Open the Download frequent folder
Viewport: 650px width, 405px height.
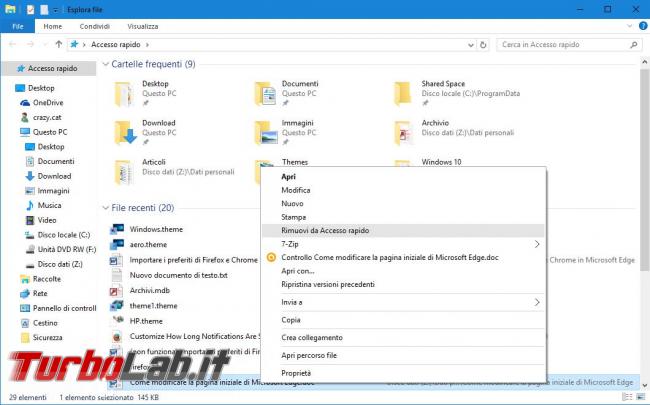[146, 133]
